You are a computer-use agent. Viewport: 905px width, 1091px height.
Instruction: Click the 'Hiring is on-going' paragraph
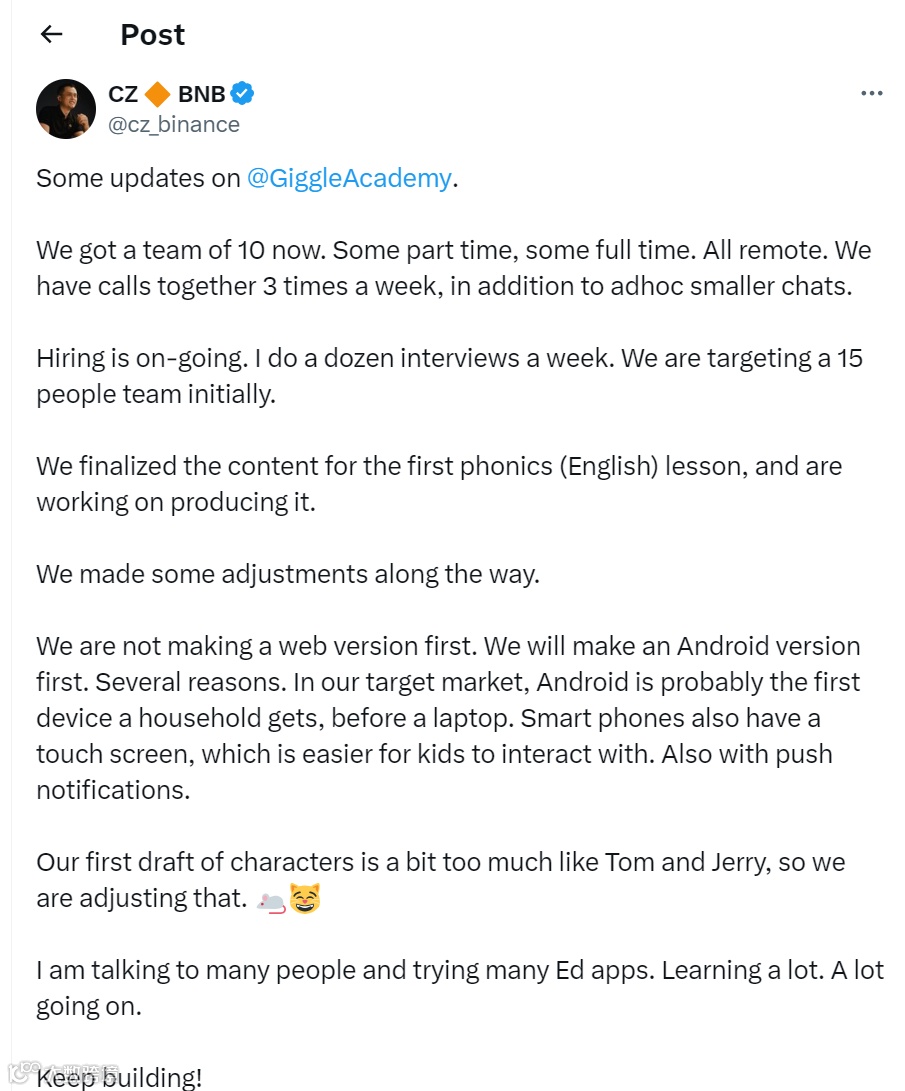click(x=449, y=376)
